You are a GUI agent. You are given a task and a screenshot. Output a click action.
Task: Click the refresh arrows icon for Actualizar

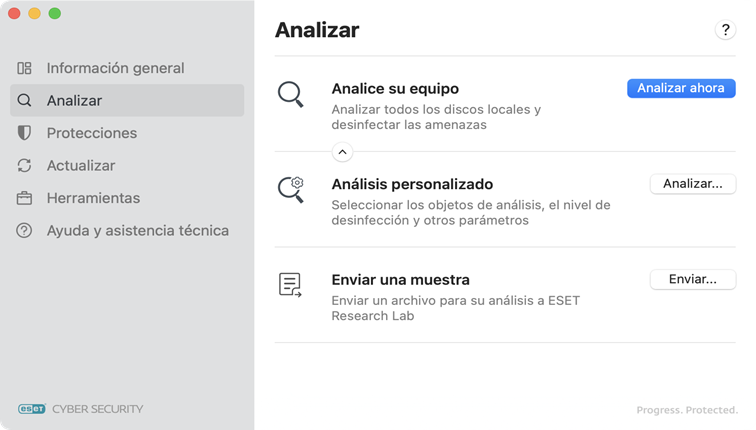click(x=25, y=166)
